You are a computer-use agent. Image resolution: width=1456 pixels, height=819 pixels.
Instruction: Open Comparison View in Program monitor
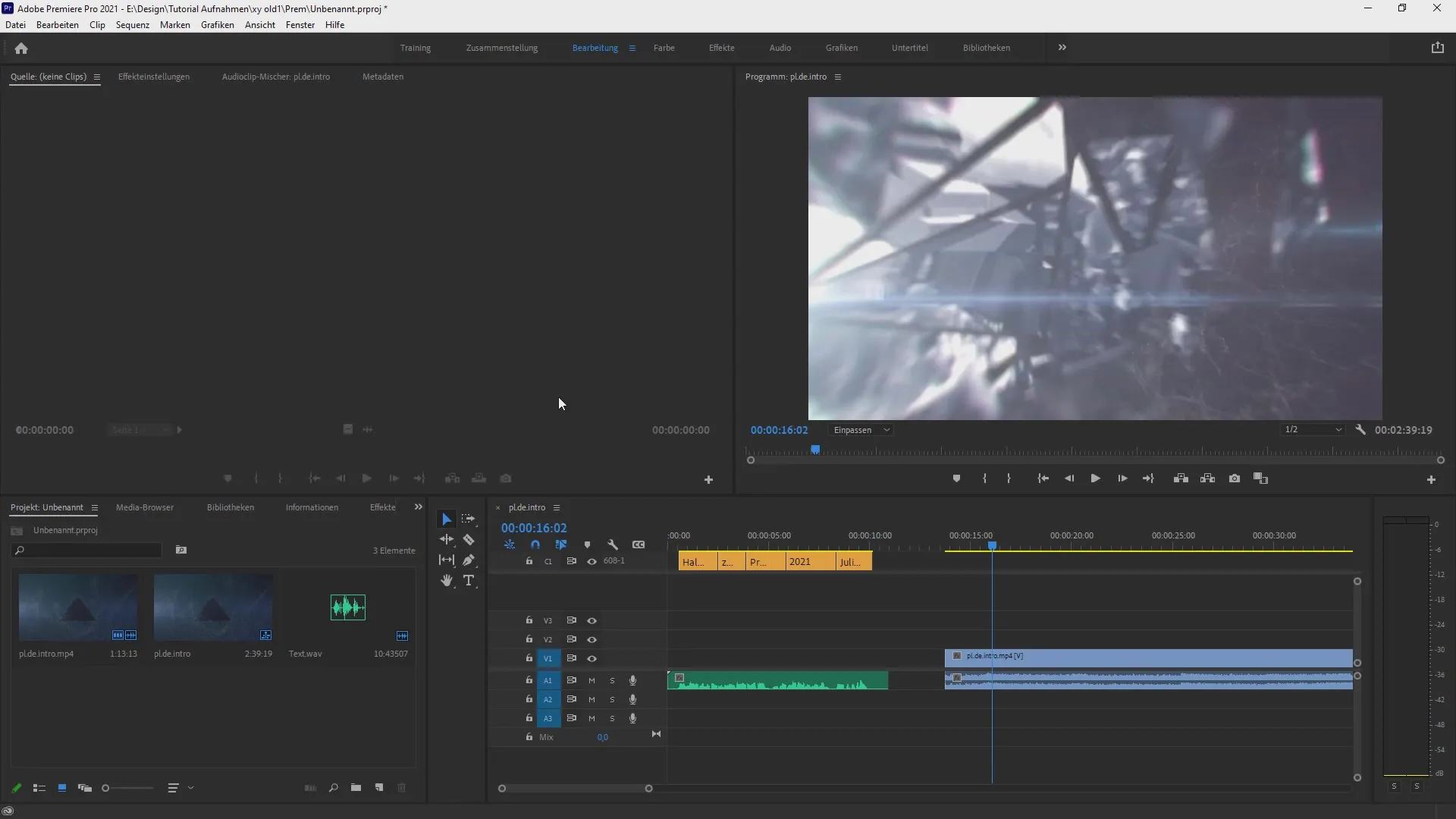coord(1261,479)
